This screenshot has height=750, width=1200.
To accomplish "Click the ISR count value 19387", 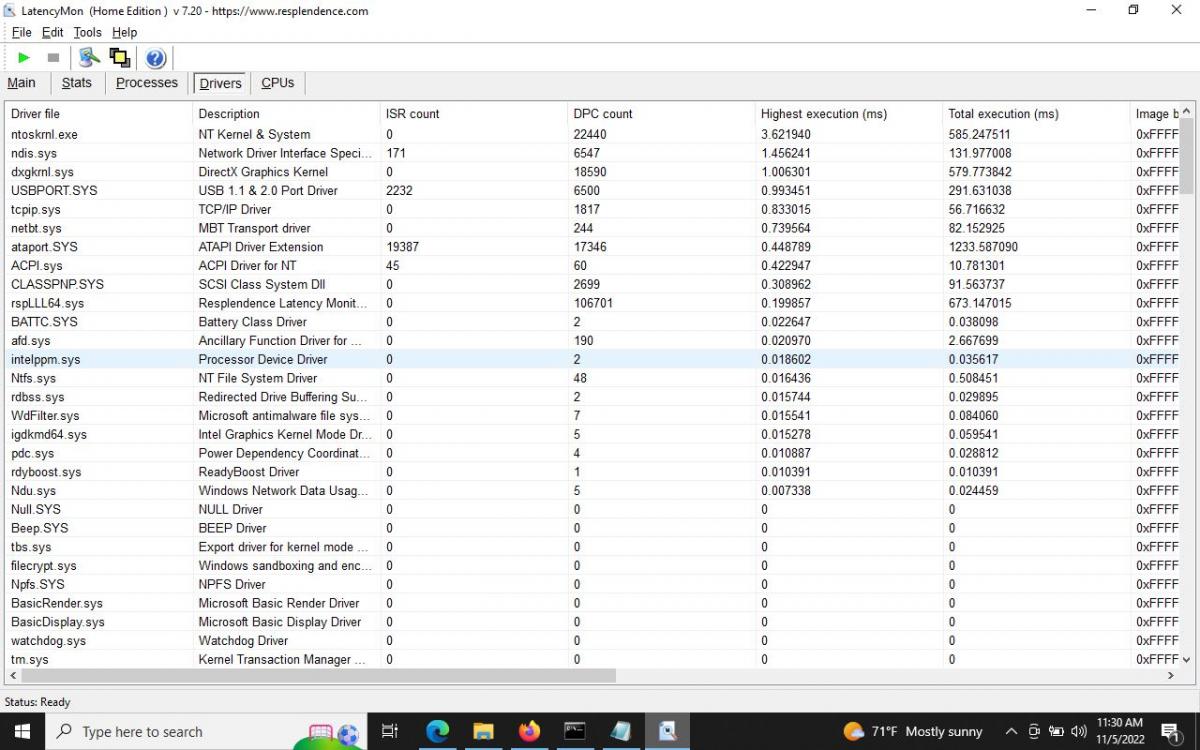I will coord(402,247).
